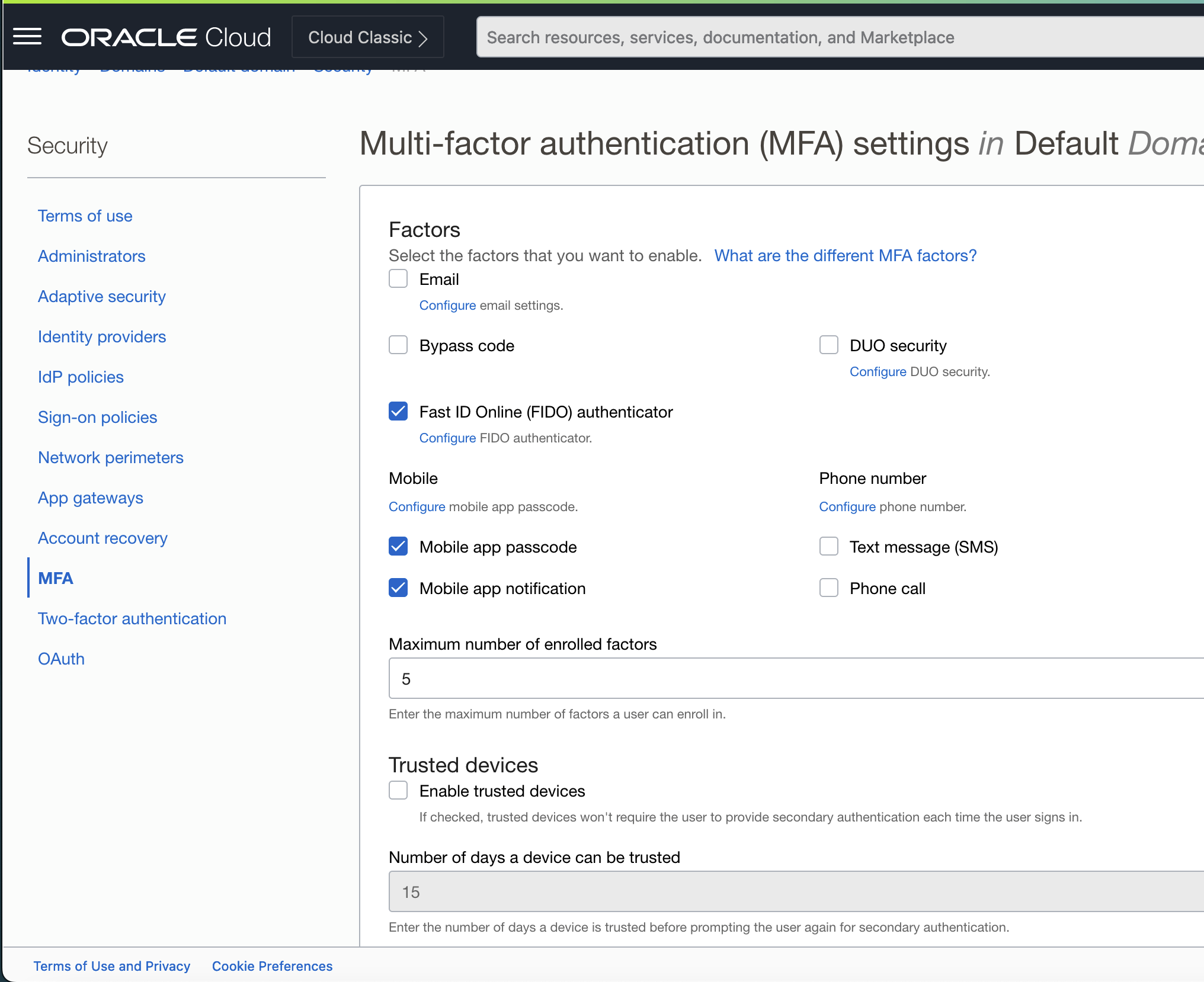
Task: Select Adaptive security from sidebar
Action: [101, 296]
